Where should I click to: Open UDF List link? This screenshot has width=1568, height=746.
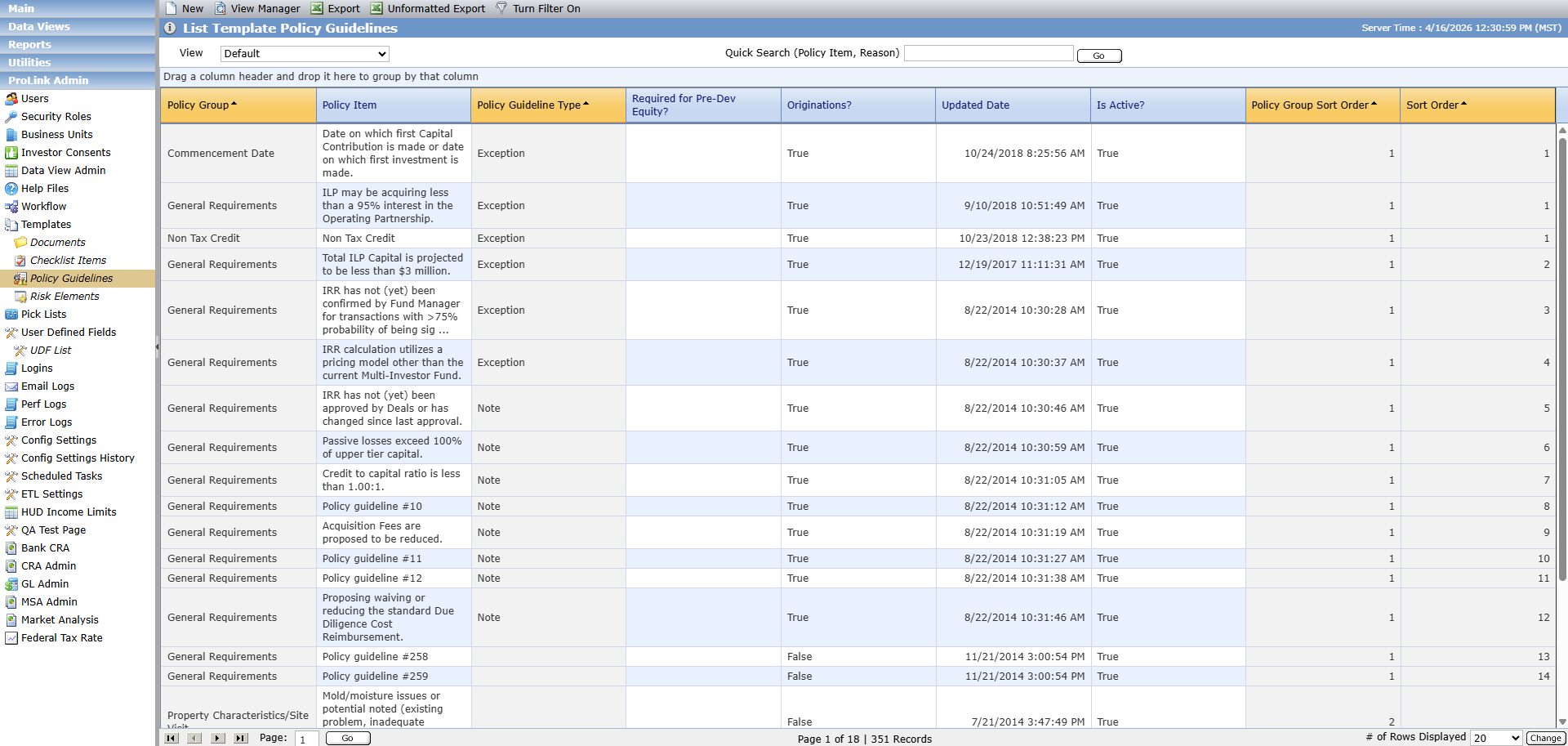click(x=51, y=351)
